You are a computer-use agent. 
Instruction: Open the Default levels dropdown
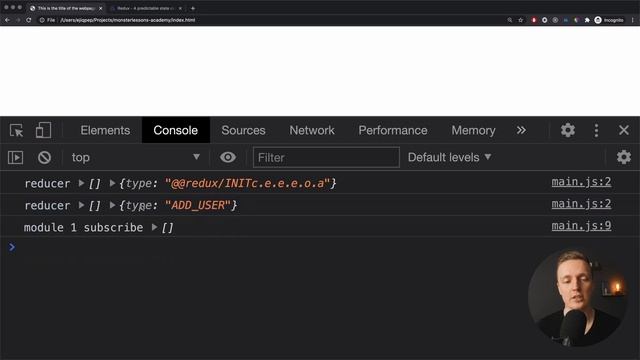click(x=449, y=158)
